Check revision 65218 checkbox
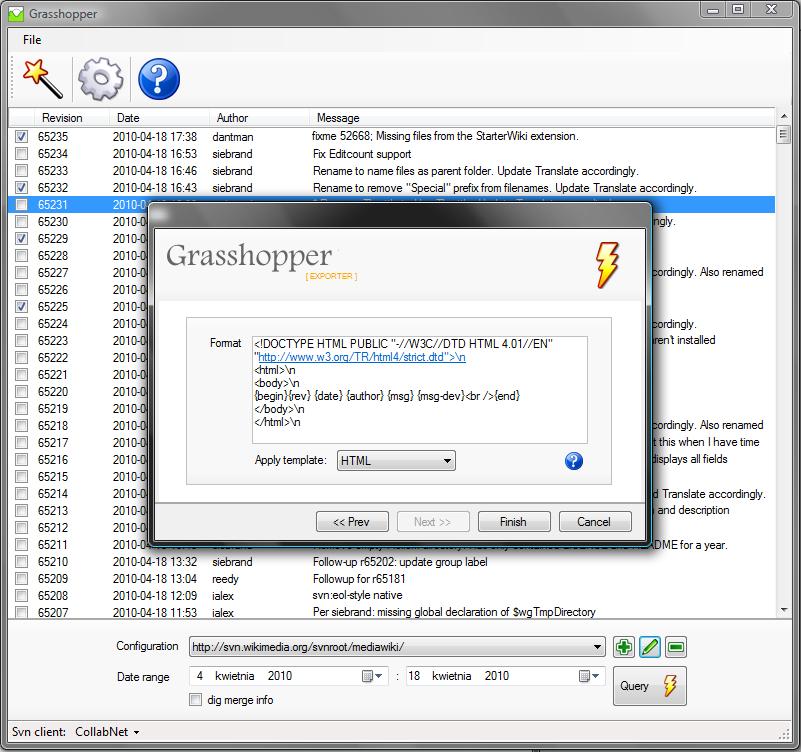The width and height of the screenshot is (801, 752). [21, 426]
